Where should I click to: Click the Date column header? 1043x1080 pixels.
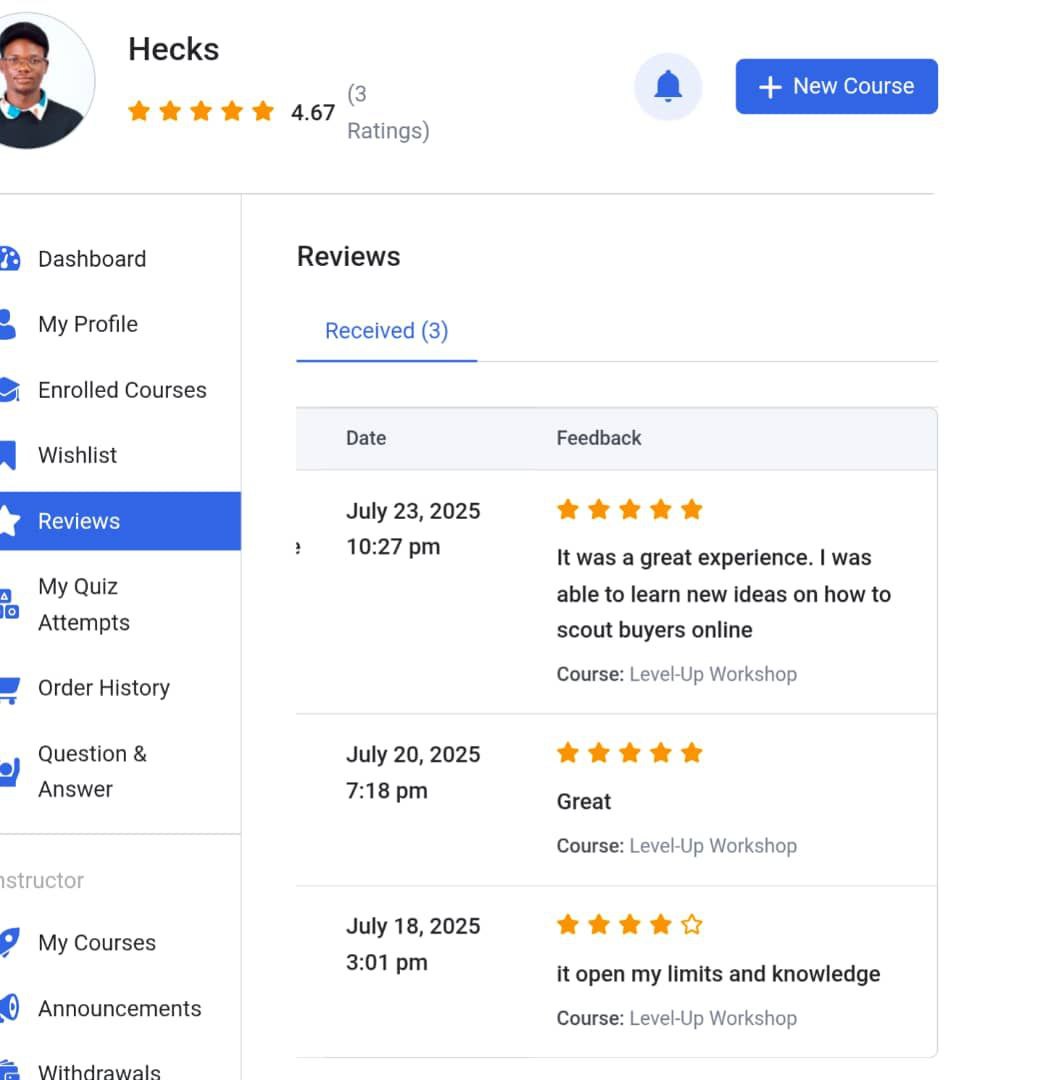click(x=366, y=438)
